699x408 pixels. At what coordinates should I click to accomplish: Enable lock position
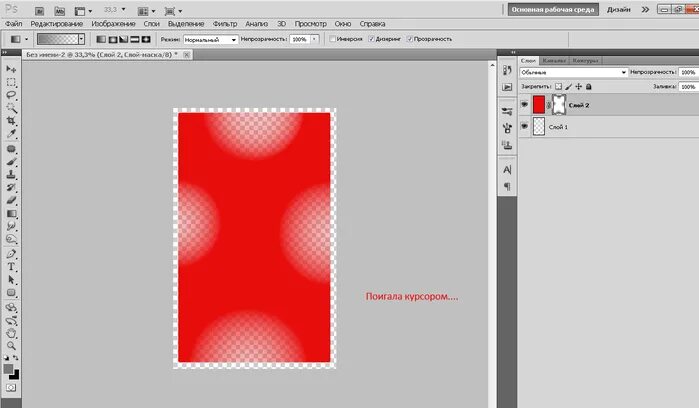pos(579,87)
